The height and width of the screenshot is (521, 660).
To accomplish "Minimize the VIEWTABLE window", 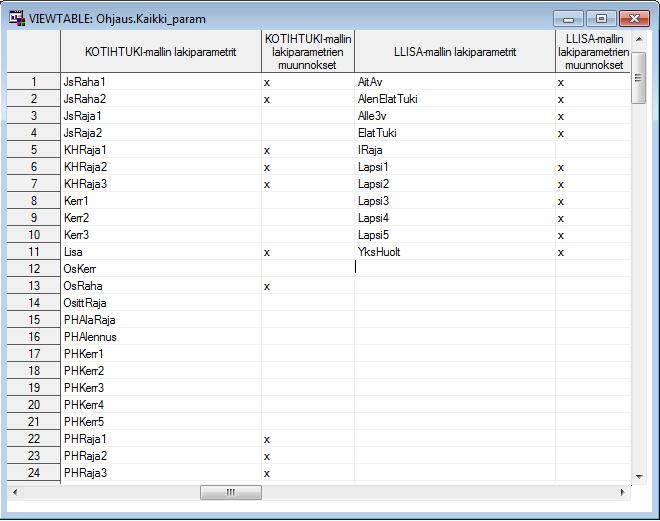I will [x=568, y=19].
